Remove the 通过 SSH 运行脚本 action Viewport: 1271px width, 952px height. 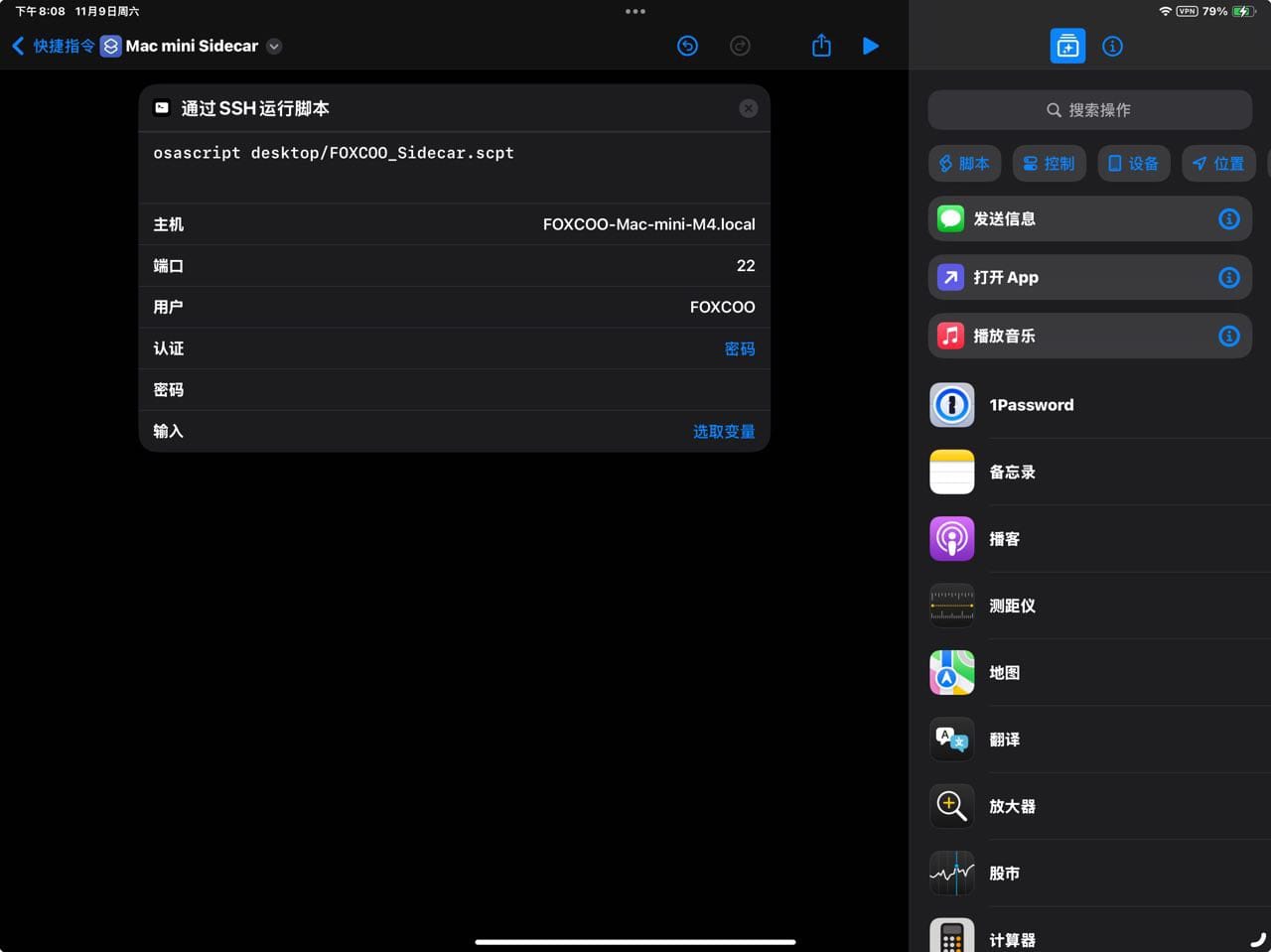tap(749, 108)
